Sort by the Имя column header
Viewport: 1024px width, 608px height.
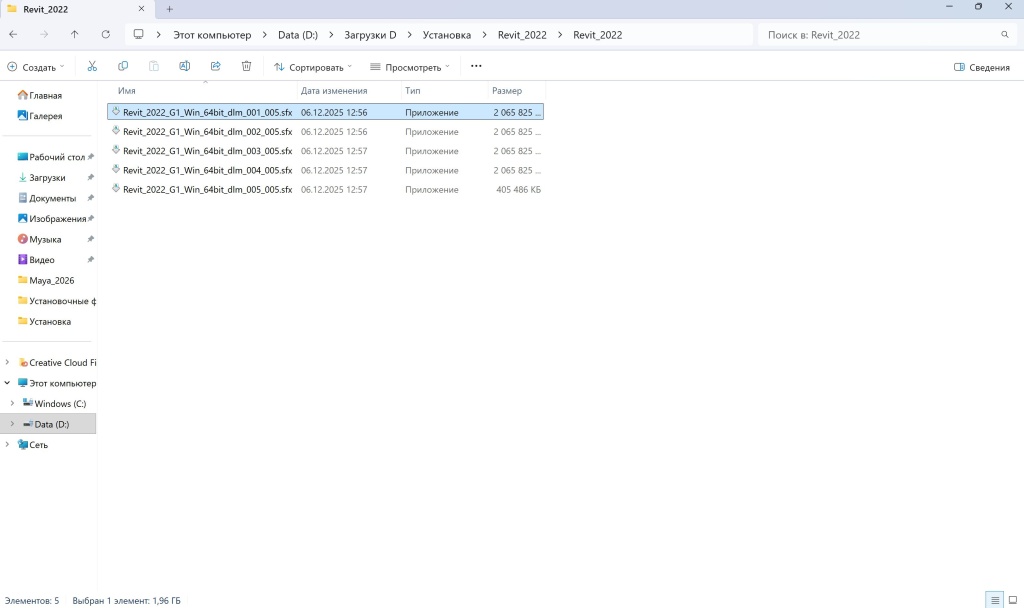pos(127,91)
